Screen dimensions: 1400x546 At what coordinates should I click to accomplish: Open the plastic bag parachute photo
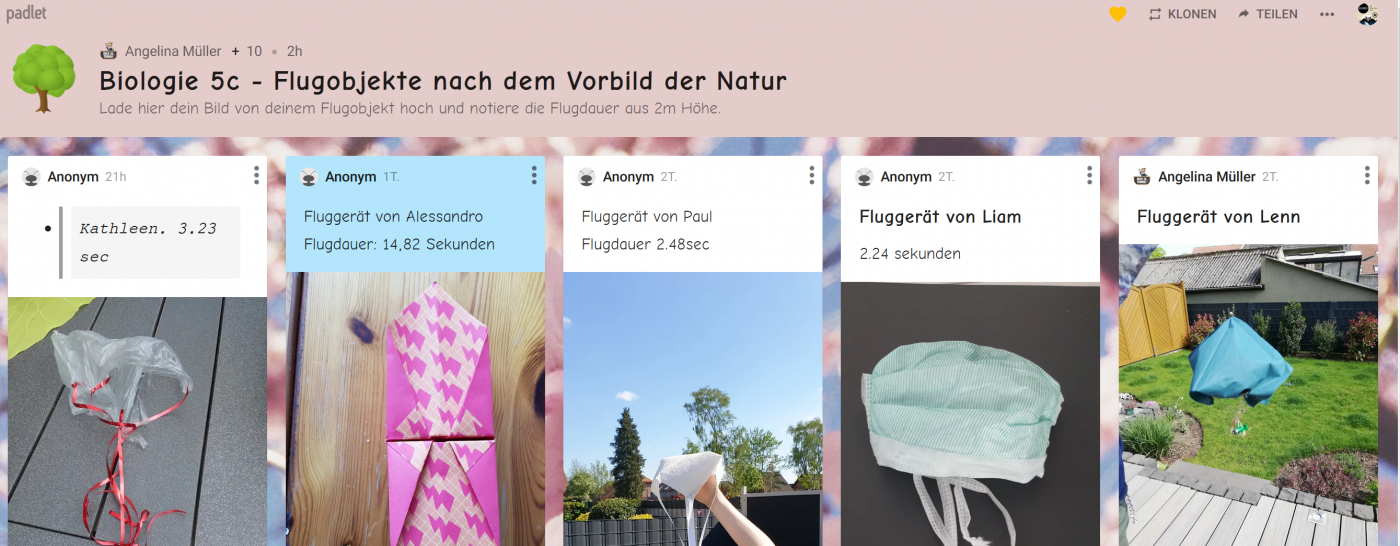tap(137, 420)
